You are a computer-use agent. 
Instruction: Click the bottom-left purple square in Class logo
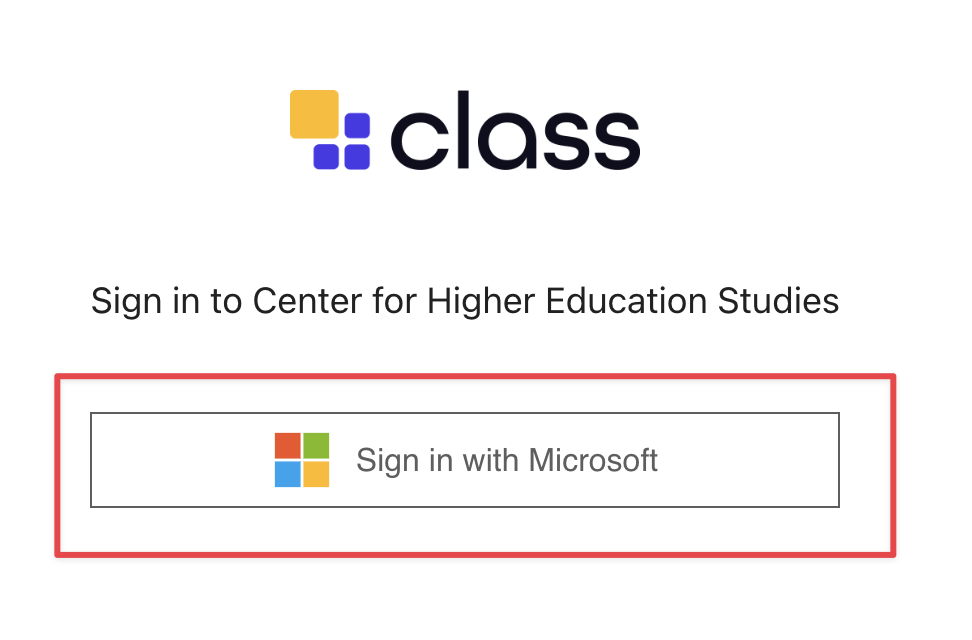[x=326, y=157]
